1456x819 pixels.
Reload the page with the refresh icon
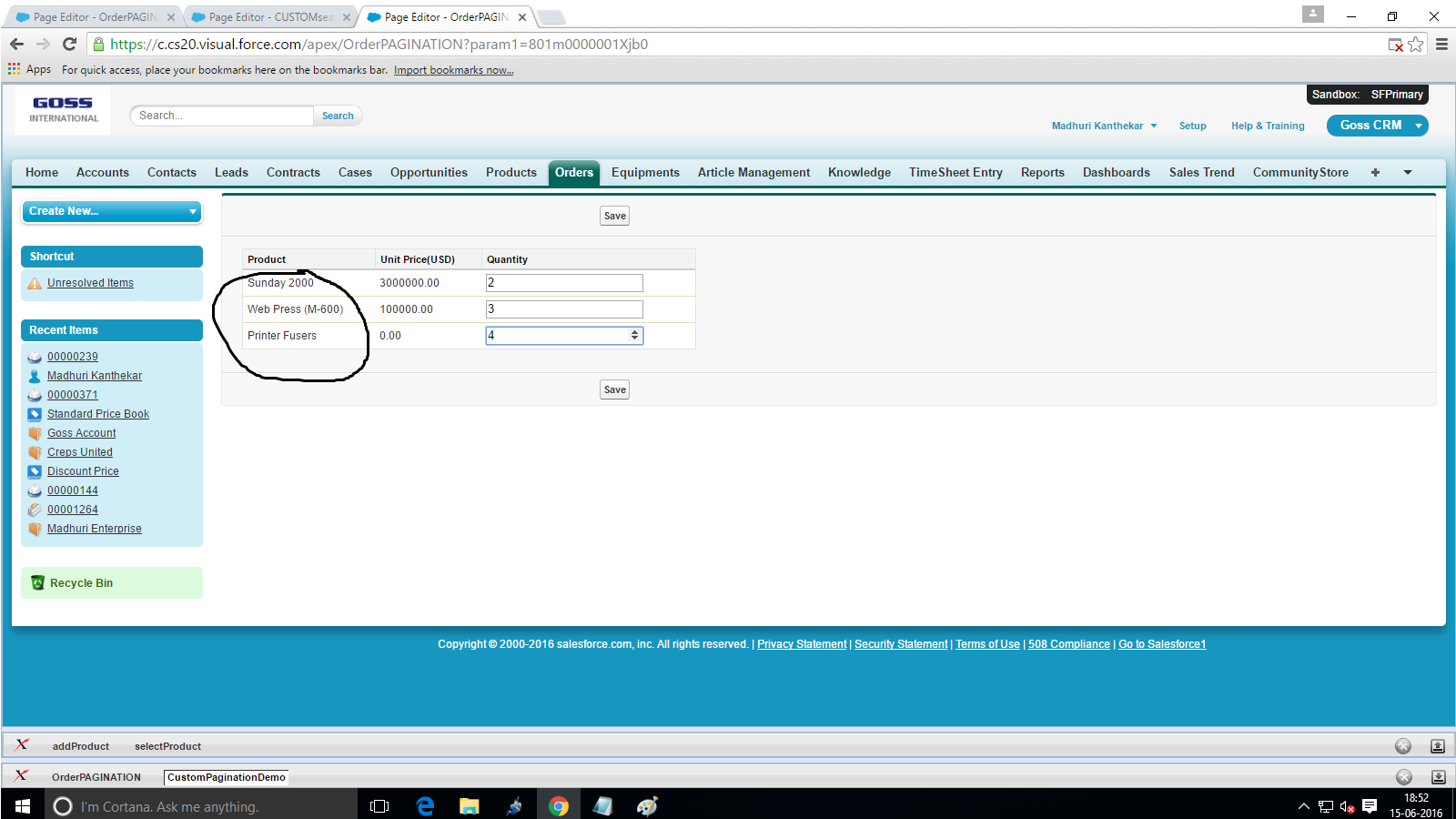pyautogui.click(x=69, y=44)
